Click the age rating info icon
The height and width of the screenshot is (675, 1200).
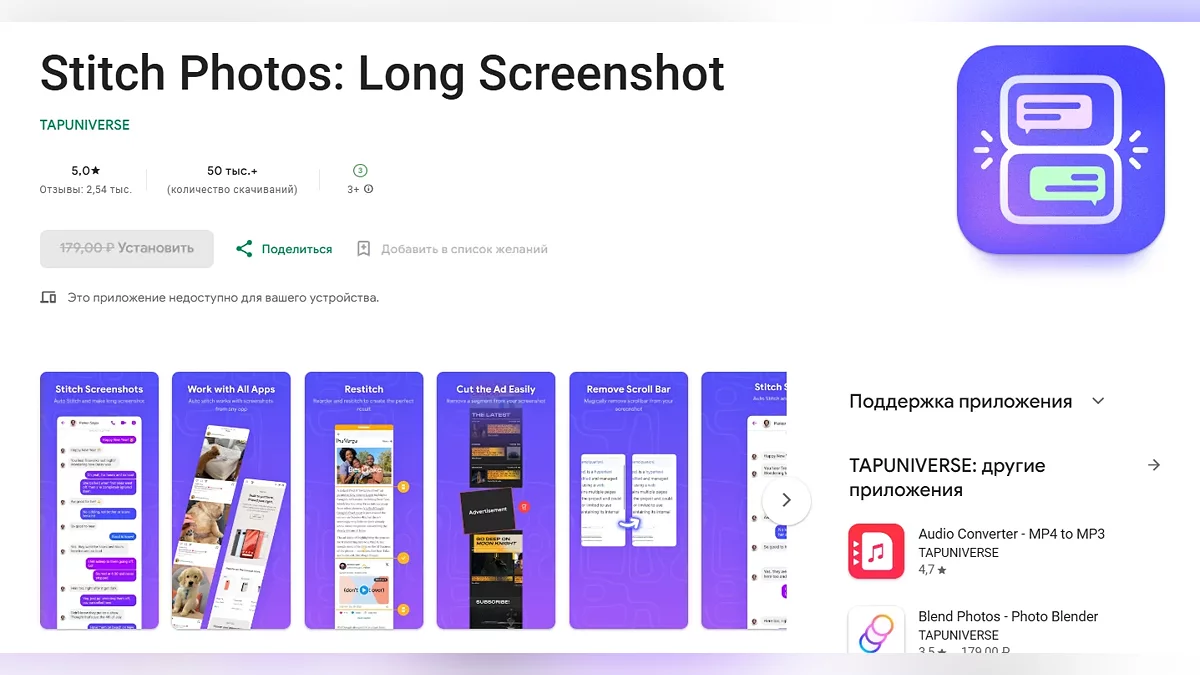[x=369, y=189]
